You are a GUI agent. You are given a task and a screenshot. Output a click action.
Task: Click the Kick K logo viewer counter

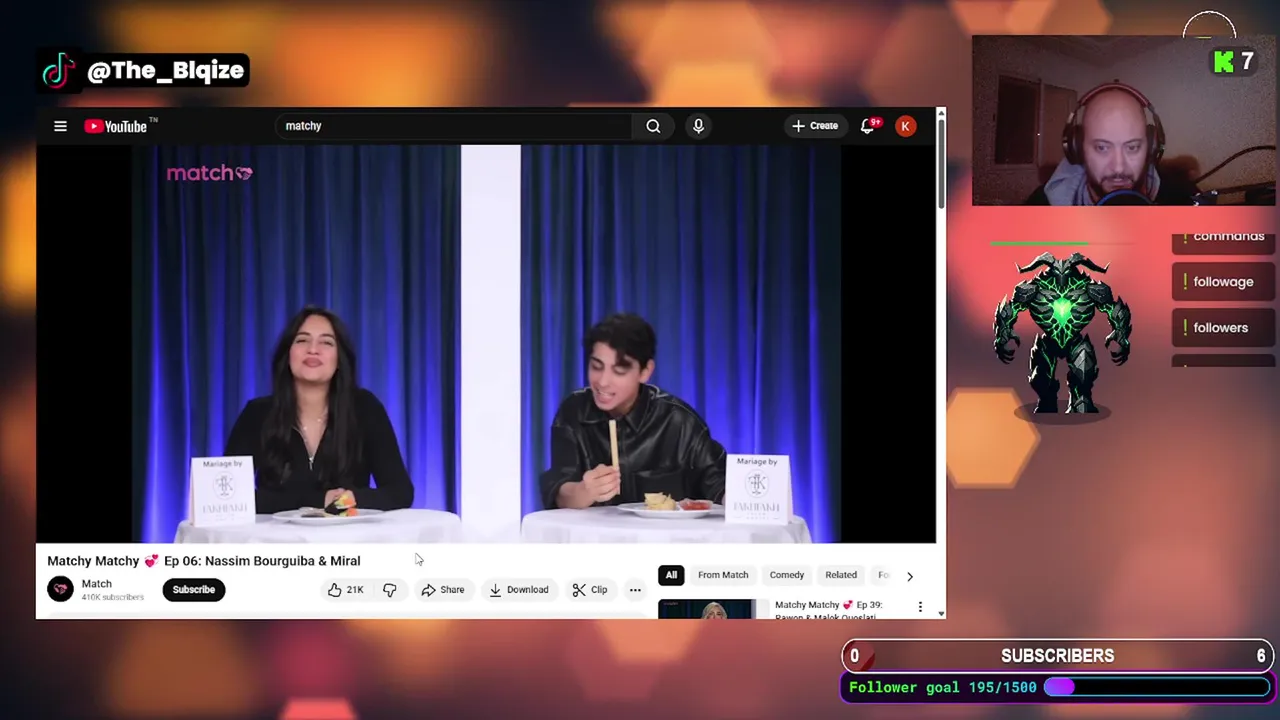pyautogui.click(x=1233, y=62)
